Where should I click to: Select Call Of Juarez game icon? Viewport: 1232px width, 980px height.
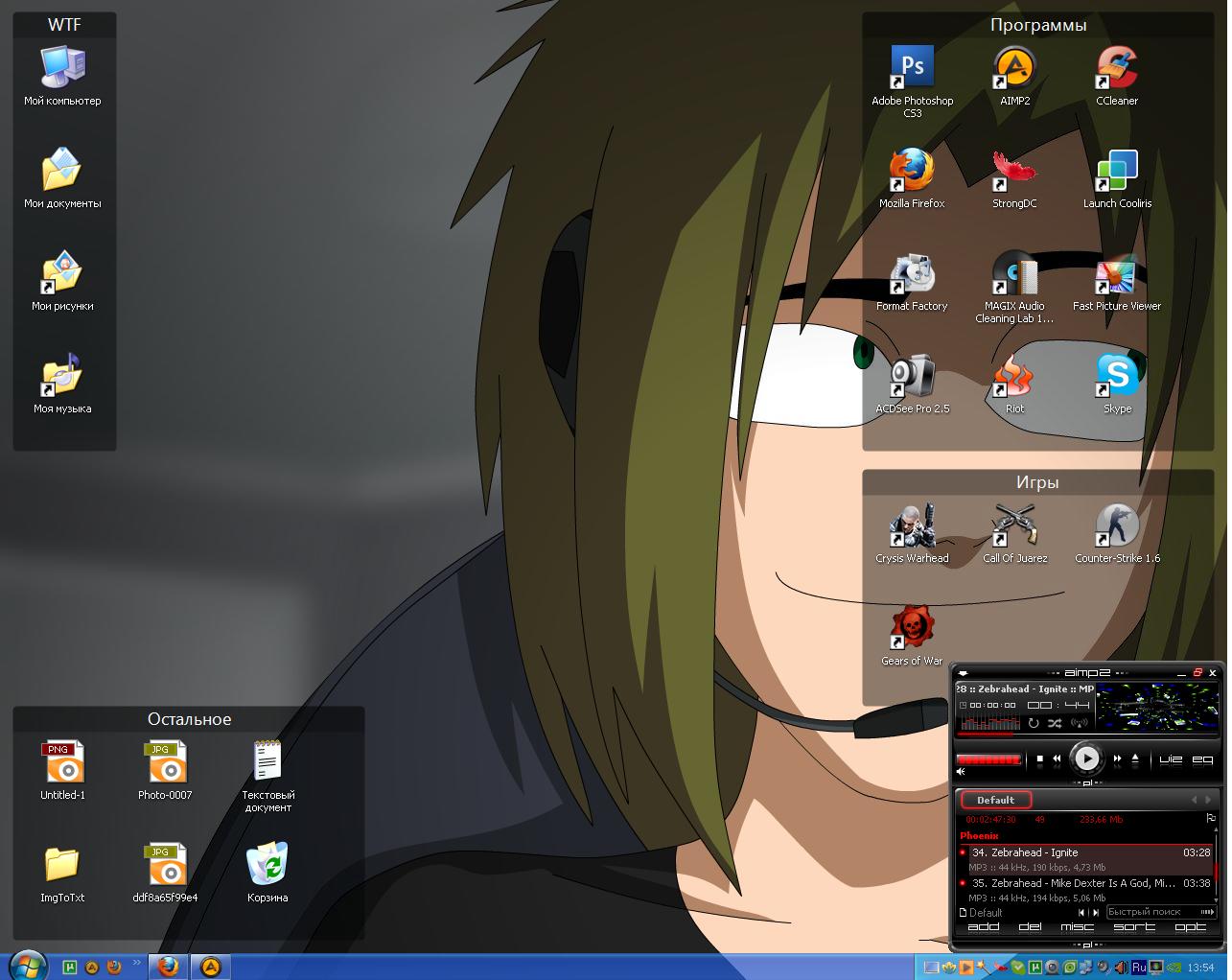(1014, 533)
